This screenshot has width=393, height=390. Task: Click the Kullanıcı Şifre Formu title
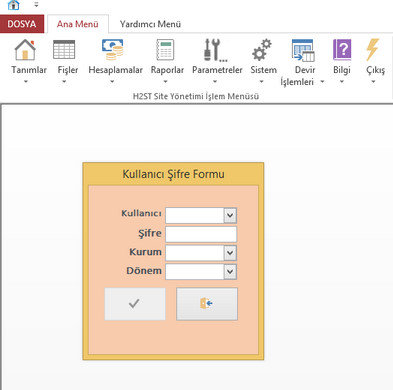coord(173,174)
